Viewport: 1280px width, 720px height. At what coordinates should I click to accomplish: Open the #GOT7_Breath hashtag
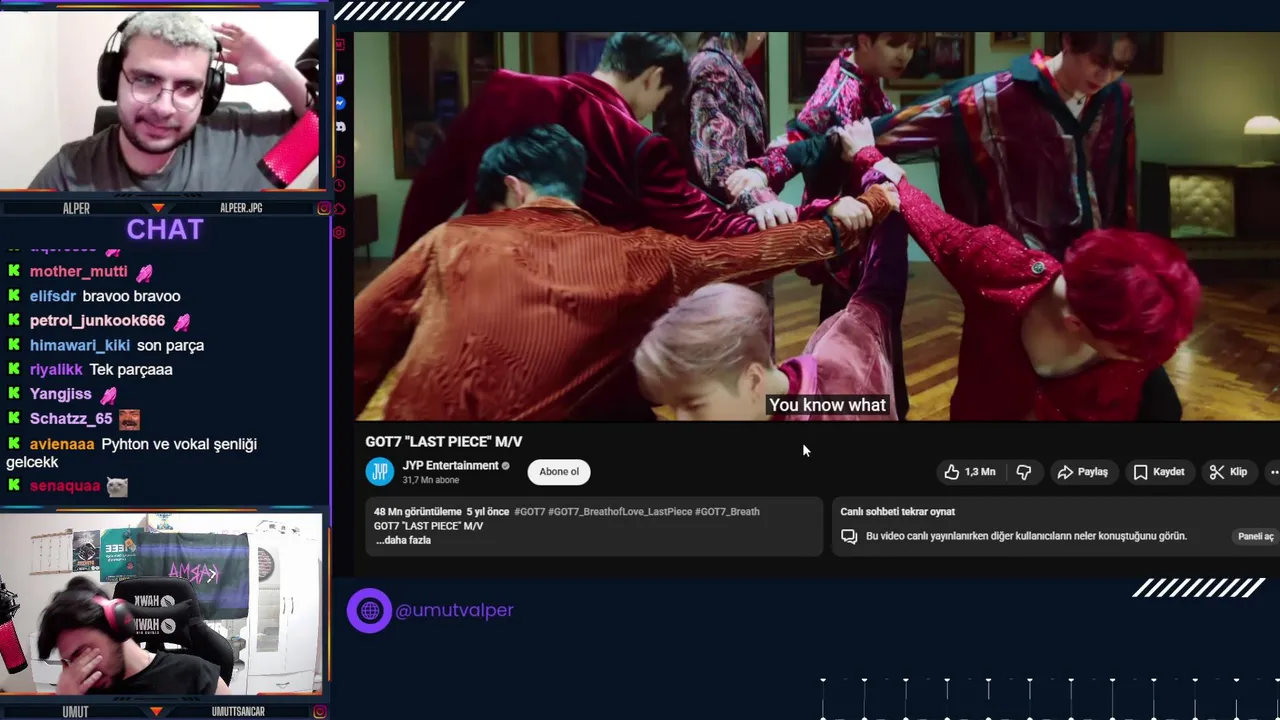pos(727,512)
